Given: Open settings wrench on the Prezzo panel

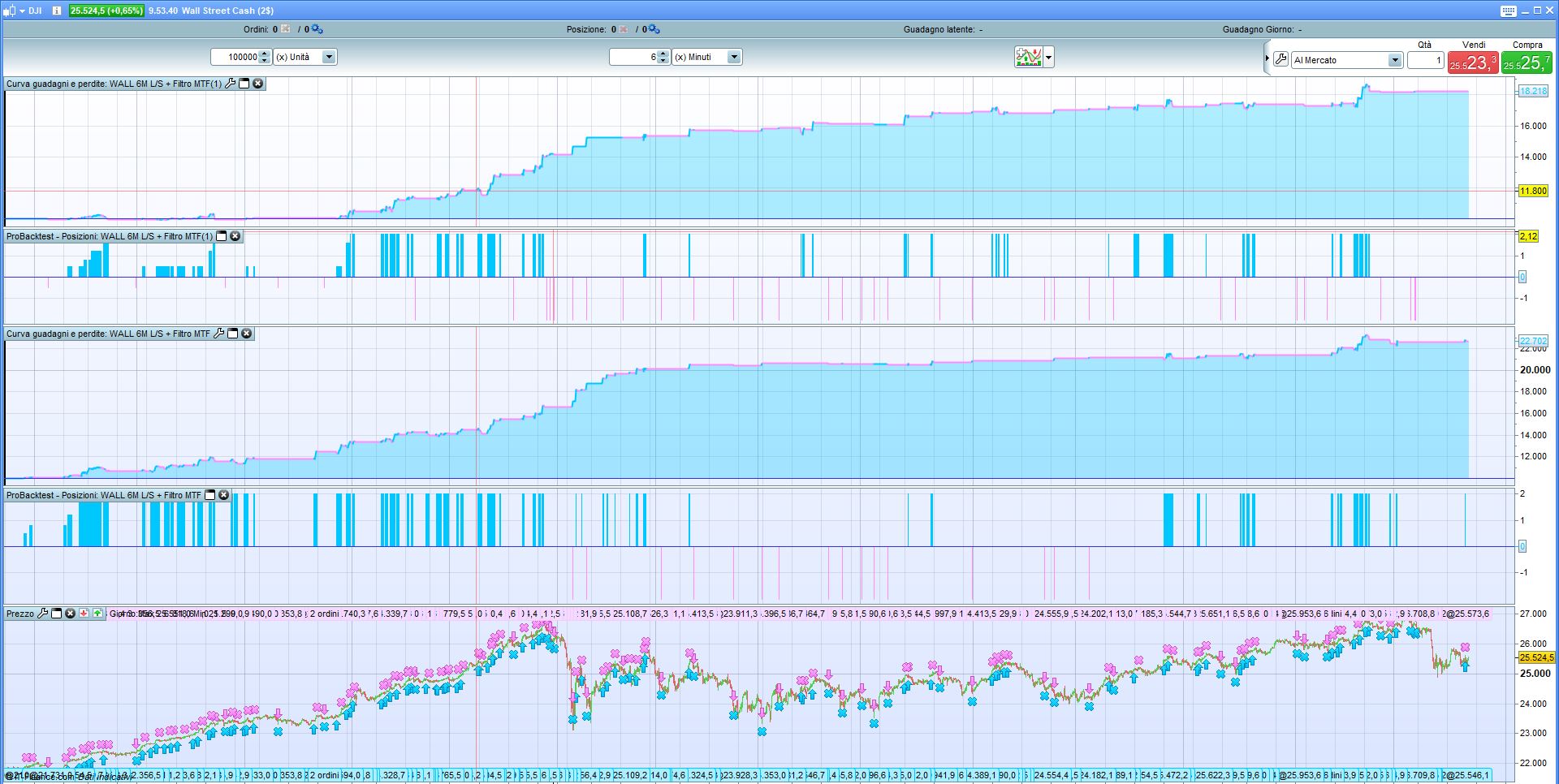Looking at the screenshot, I should tap(43, 614).
